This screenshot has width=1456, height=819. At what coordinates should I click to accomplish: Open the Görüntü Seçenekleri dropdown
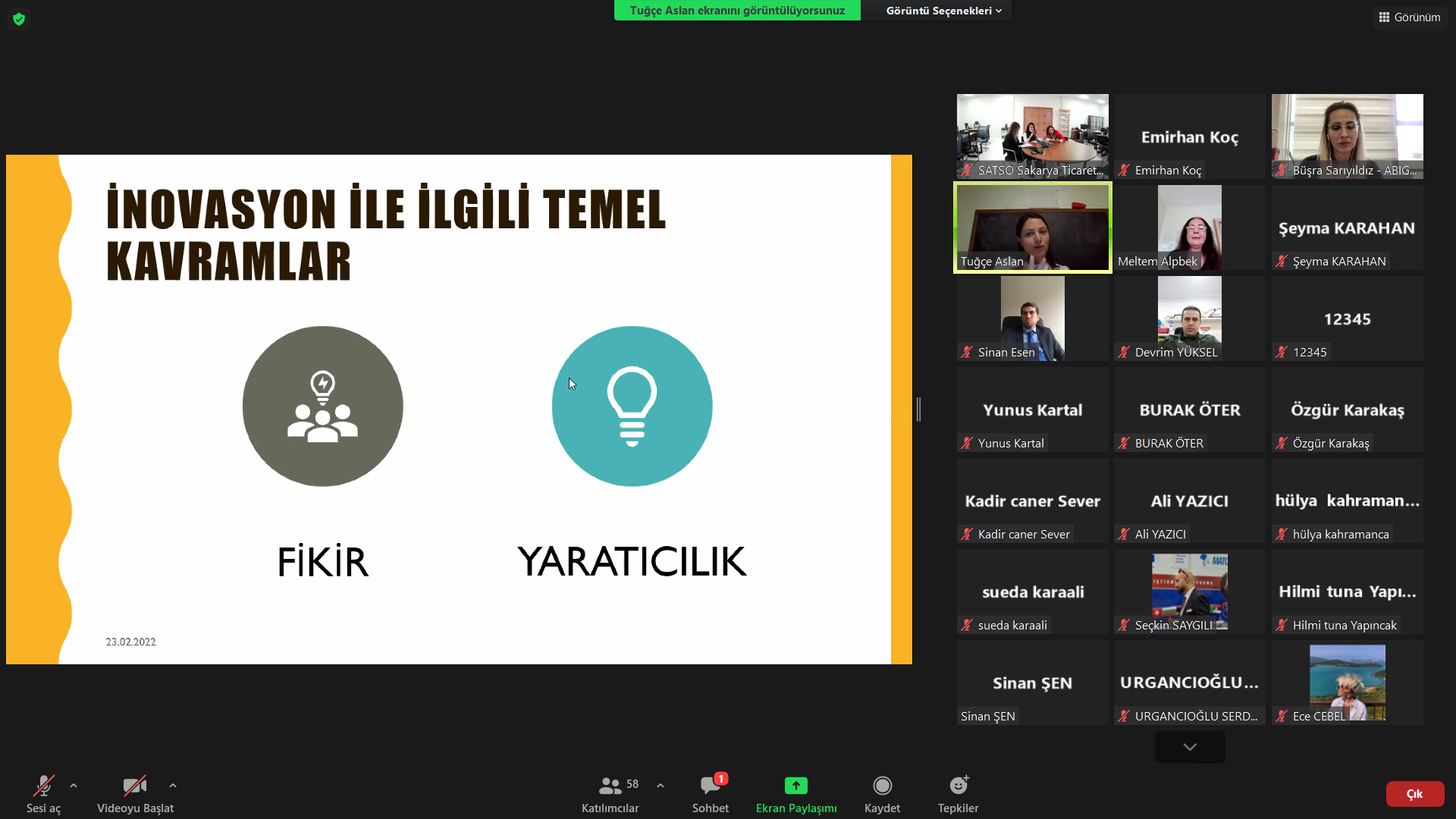943,11
